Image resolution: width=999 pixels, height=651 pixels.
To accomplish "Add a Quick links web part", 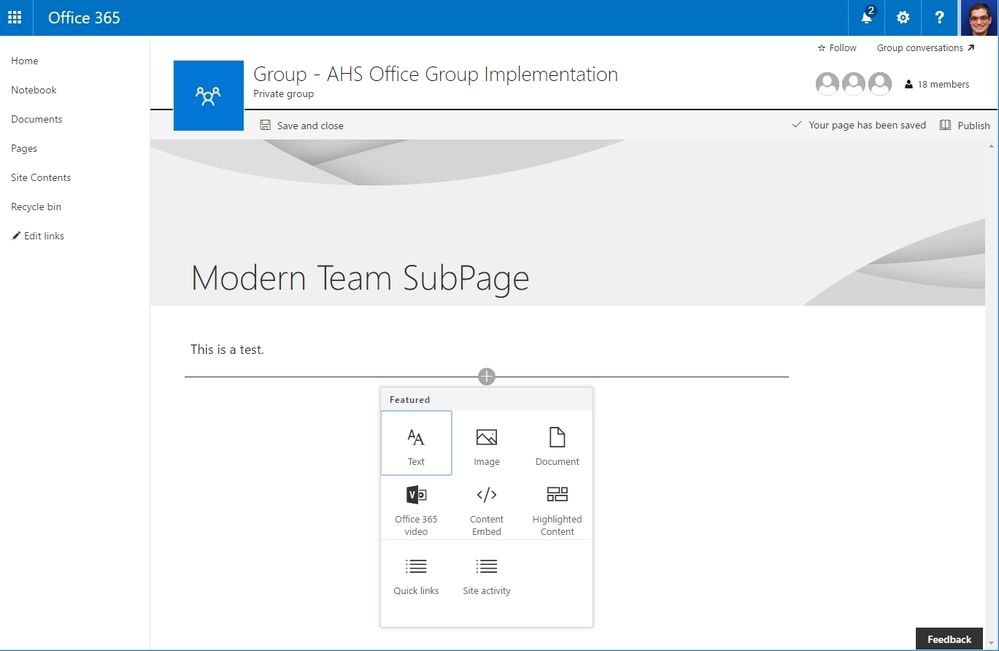I will [416, 576].
